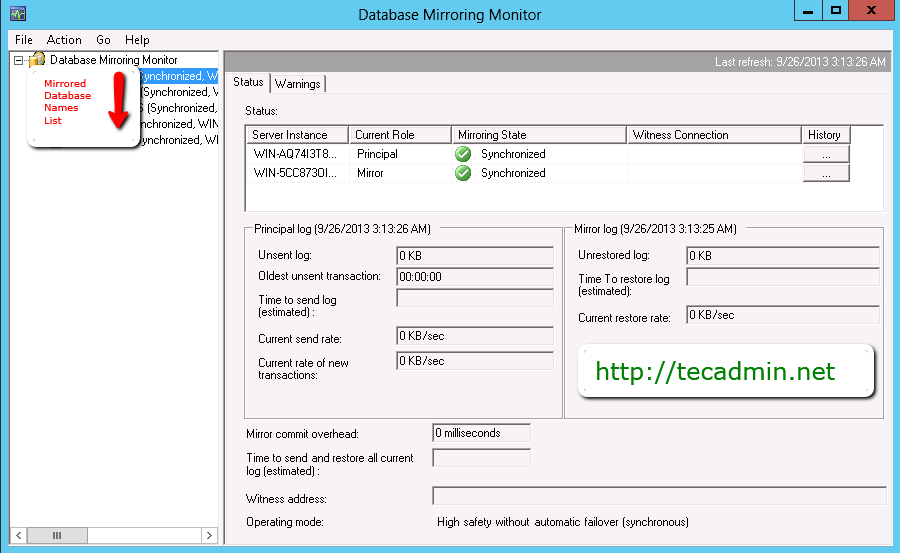Switch to the Warnings tab
The height and width of the screenshot is (553, 900).
click(x=297, y=84)
